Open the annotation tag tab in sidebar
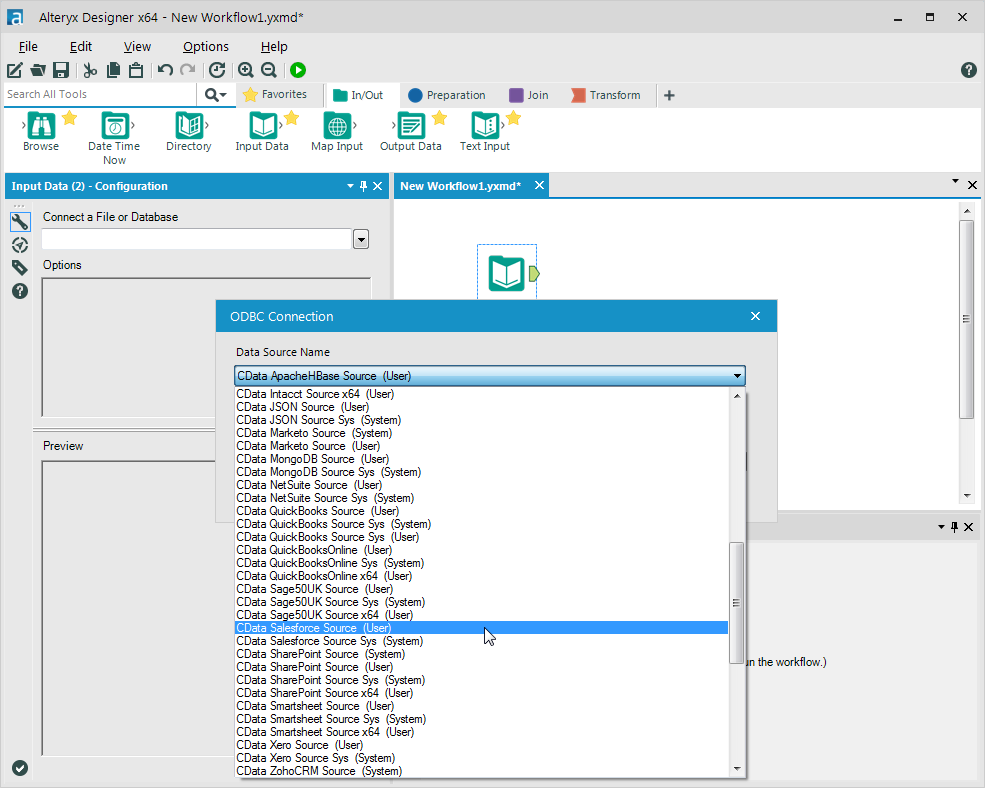Screen dimensions: 985x788 [20, 268]
